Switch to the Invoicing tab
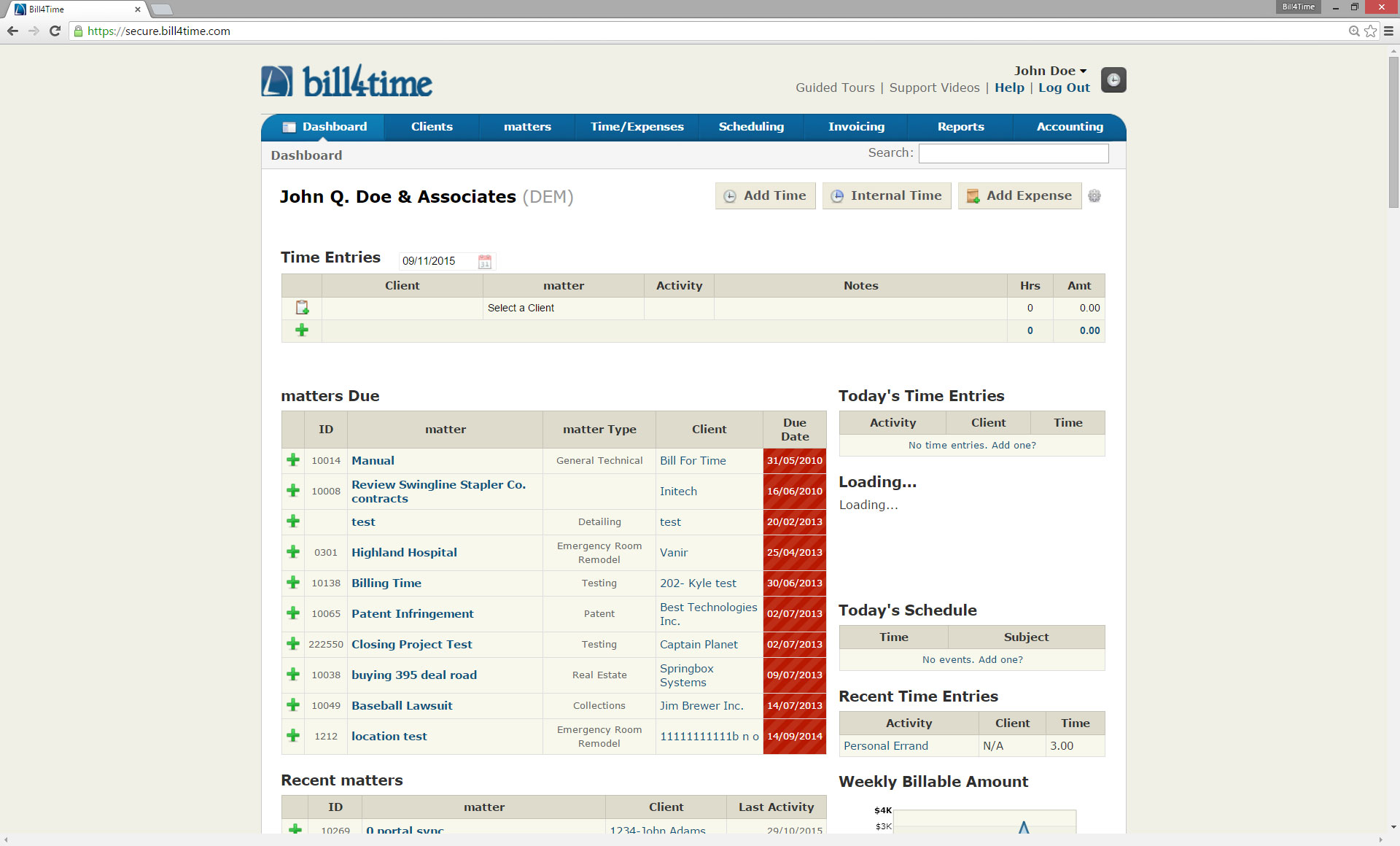Image resolution: width=1400 pixels, height=846 pixels. click(855, 126)
